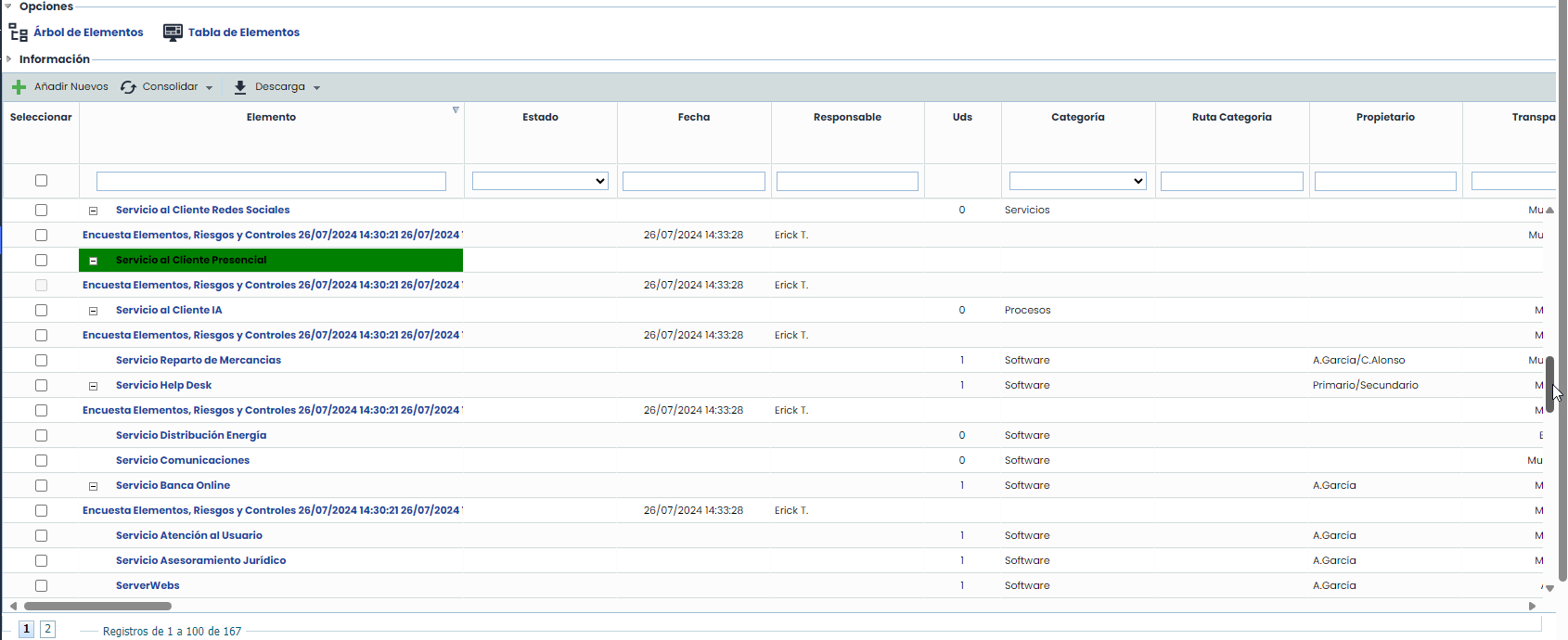Click the Elemento filter text field
1568x640 pixels.
point(271,181)
